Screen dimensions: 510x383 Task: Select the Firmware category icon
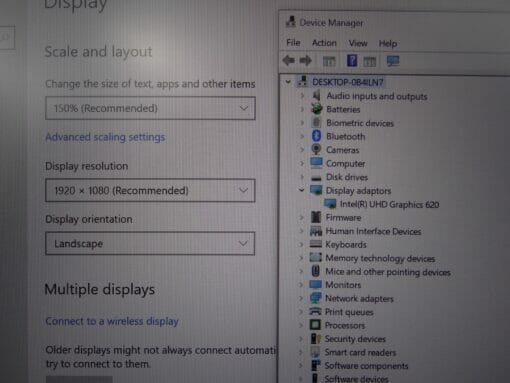click(316, 217)
